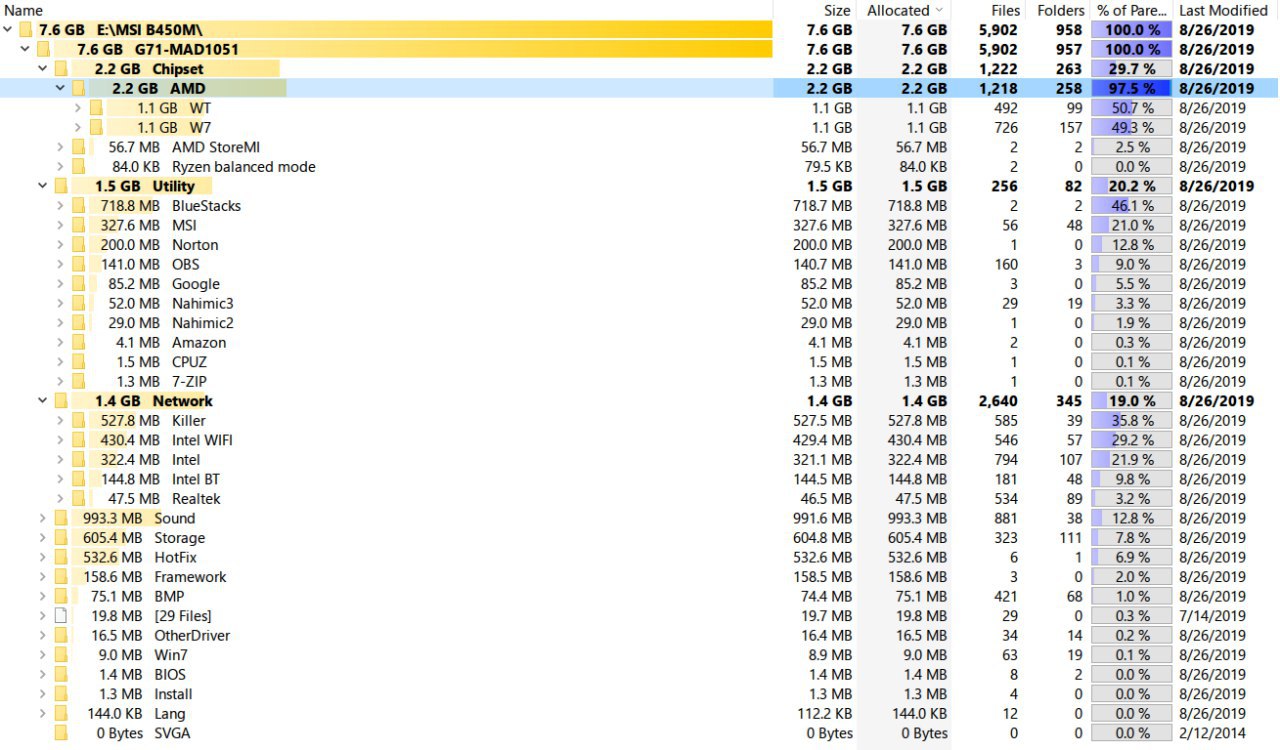Expand the Storage folder
1280x750 pixels.
[42, 538]
